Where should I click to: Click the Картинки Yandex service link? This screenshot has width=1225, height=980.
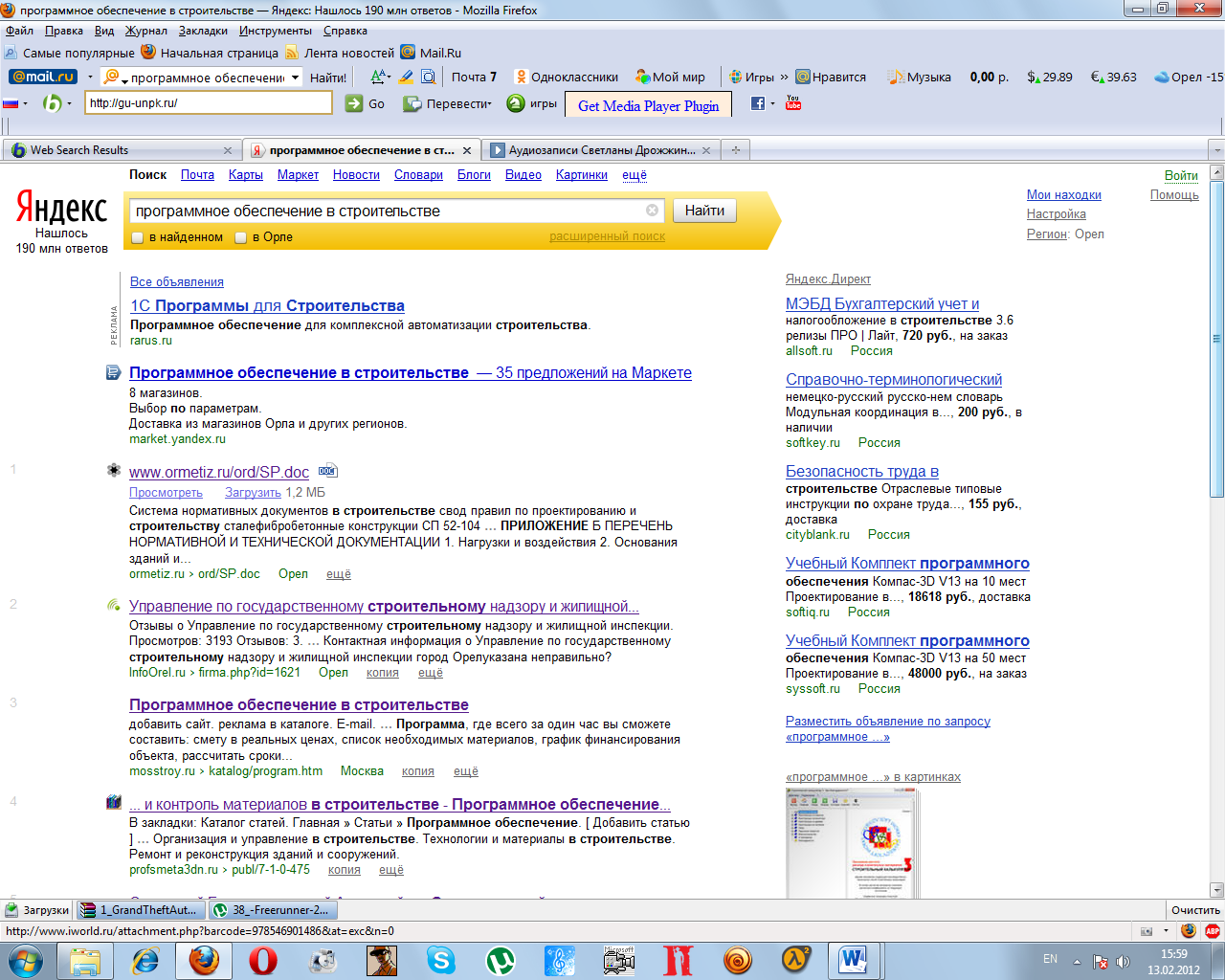coord(582,175)
